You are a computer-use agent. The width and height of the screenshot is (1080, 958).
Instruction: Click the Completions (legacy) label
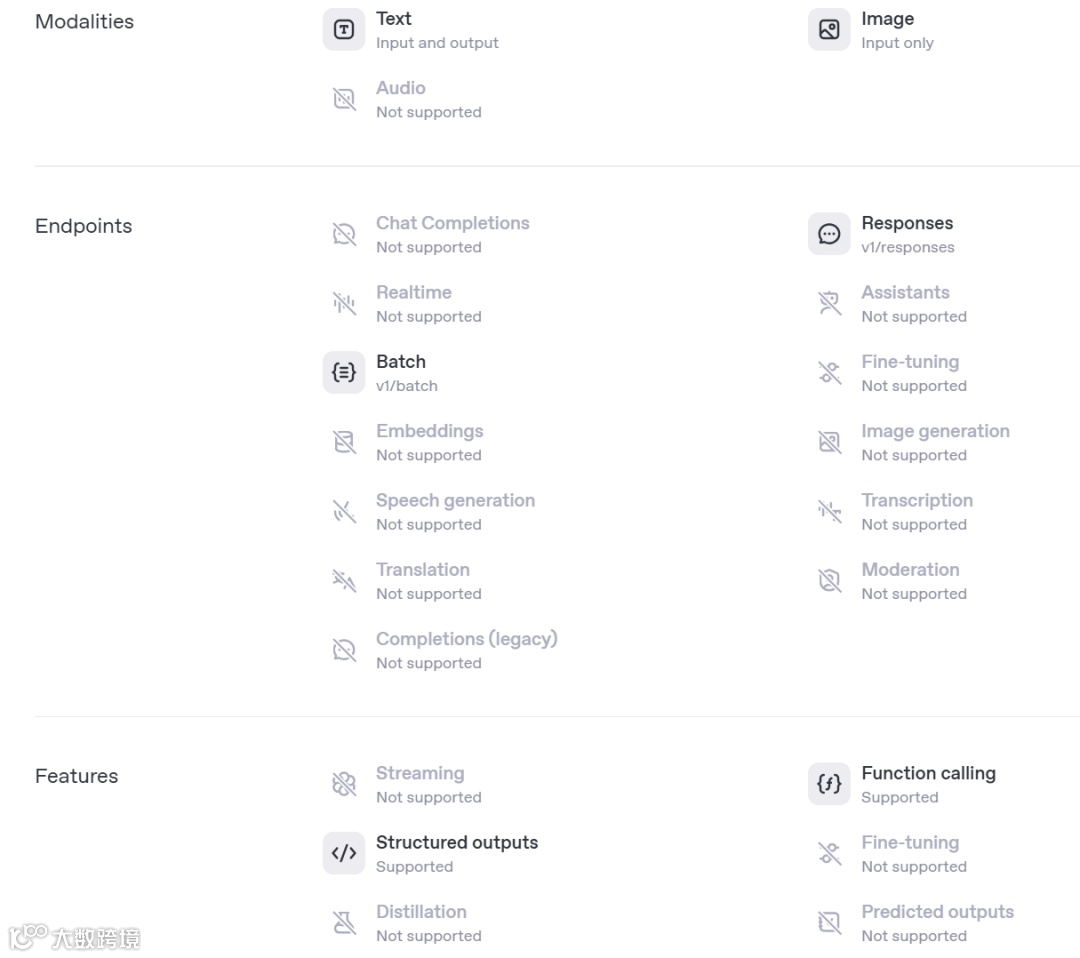pos(466,639)
